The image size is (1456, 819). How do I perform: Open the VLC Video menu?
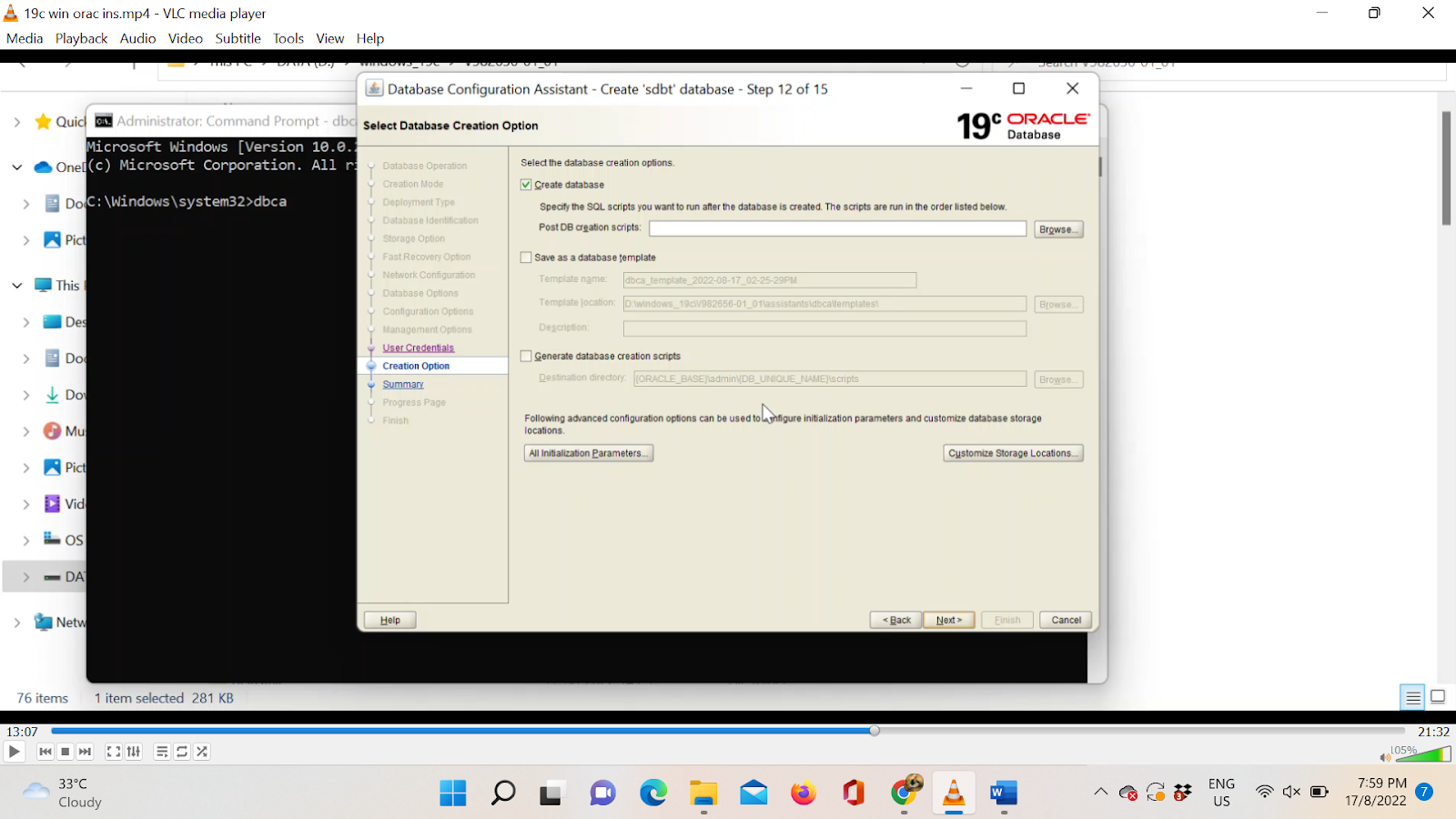tap(185, 38)
